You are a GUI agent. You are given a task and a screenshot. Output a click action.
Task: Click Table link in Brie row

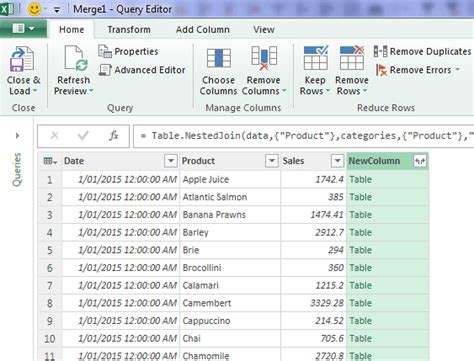[x=360, y=250]
